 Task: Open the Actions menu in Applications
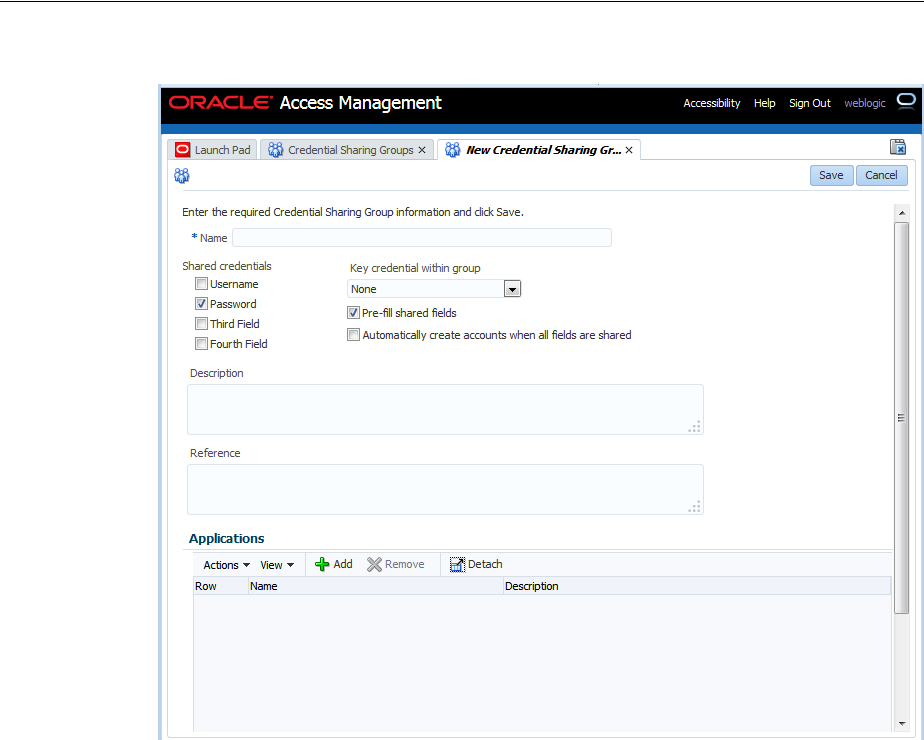click(x=226, y=565)
